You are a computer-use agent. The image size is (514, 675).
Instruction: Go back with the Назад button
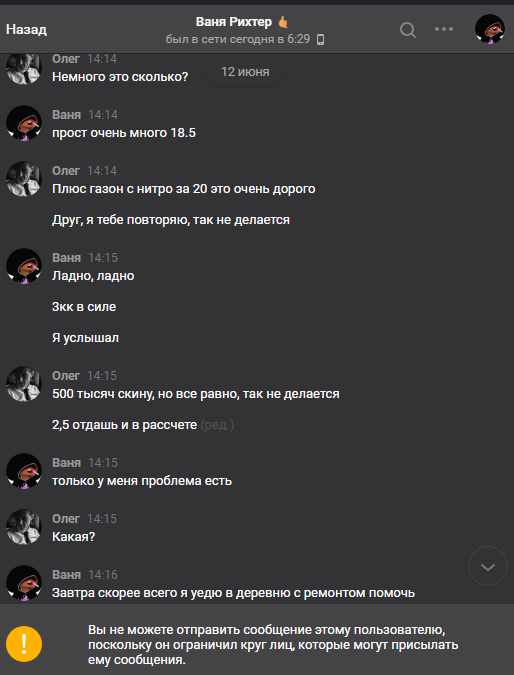click(26, 29)
